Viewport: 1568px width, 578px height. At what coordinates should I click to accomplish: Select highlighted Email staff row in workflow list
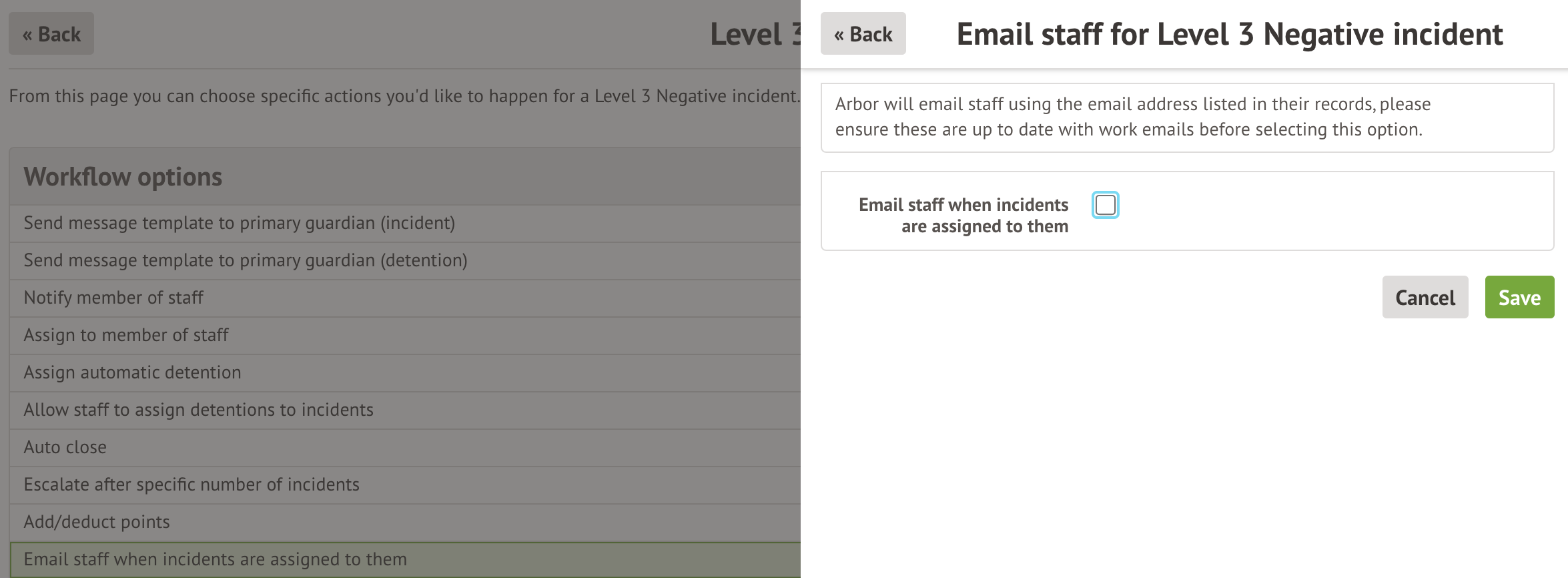point(215,559)
